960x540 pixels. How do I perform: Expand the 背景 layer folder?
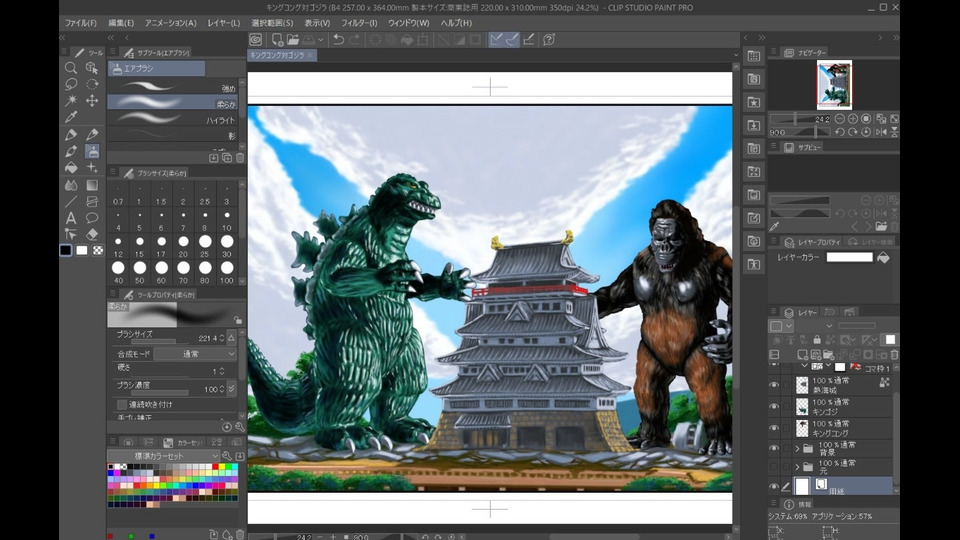797,448
